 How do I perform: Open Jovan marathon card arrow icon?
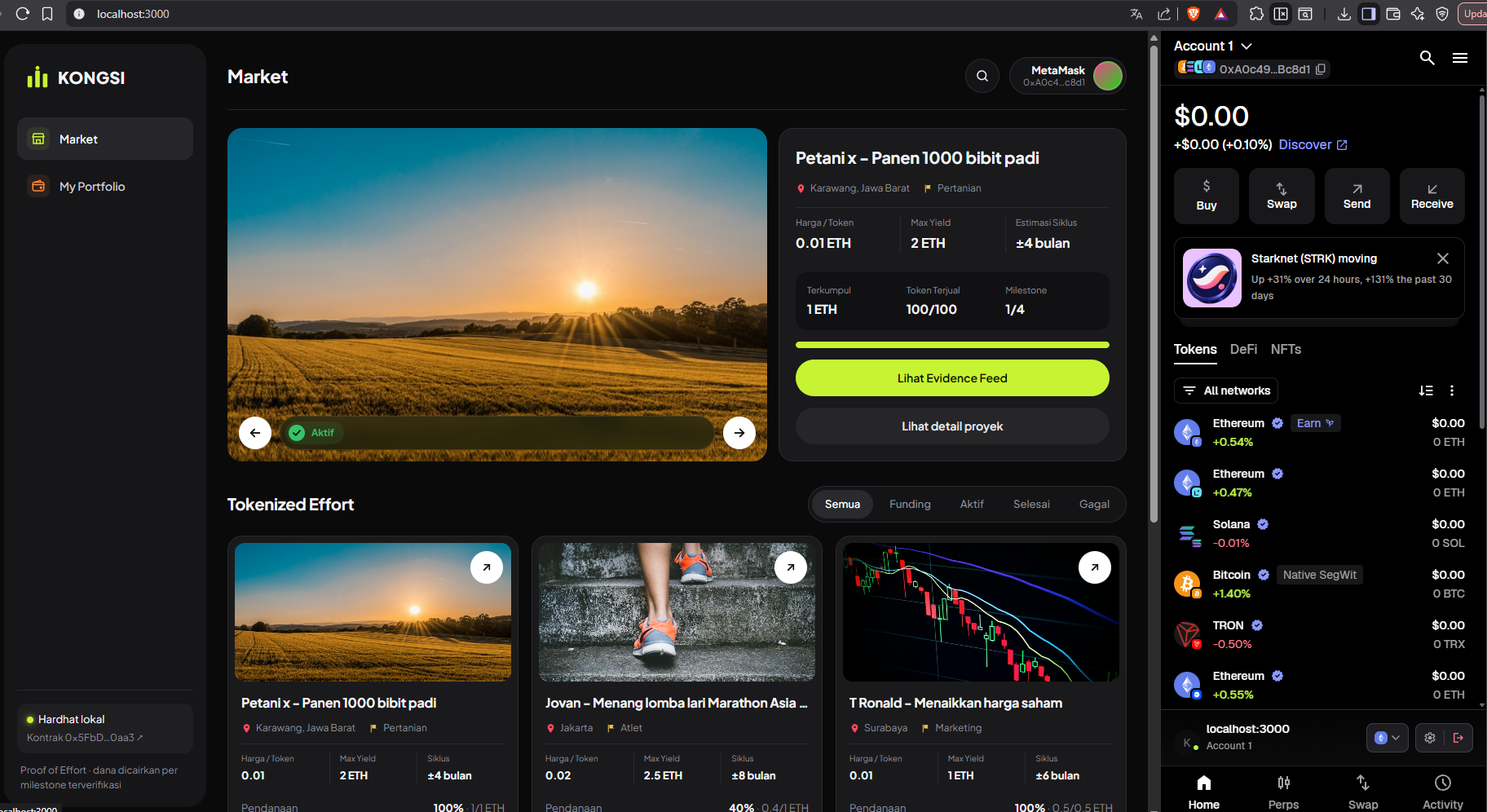(791, 567)
